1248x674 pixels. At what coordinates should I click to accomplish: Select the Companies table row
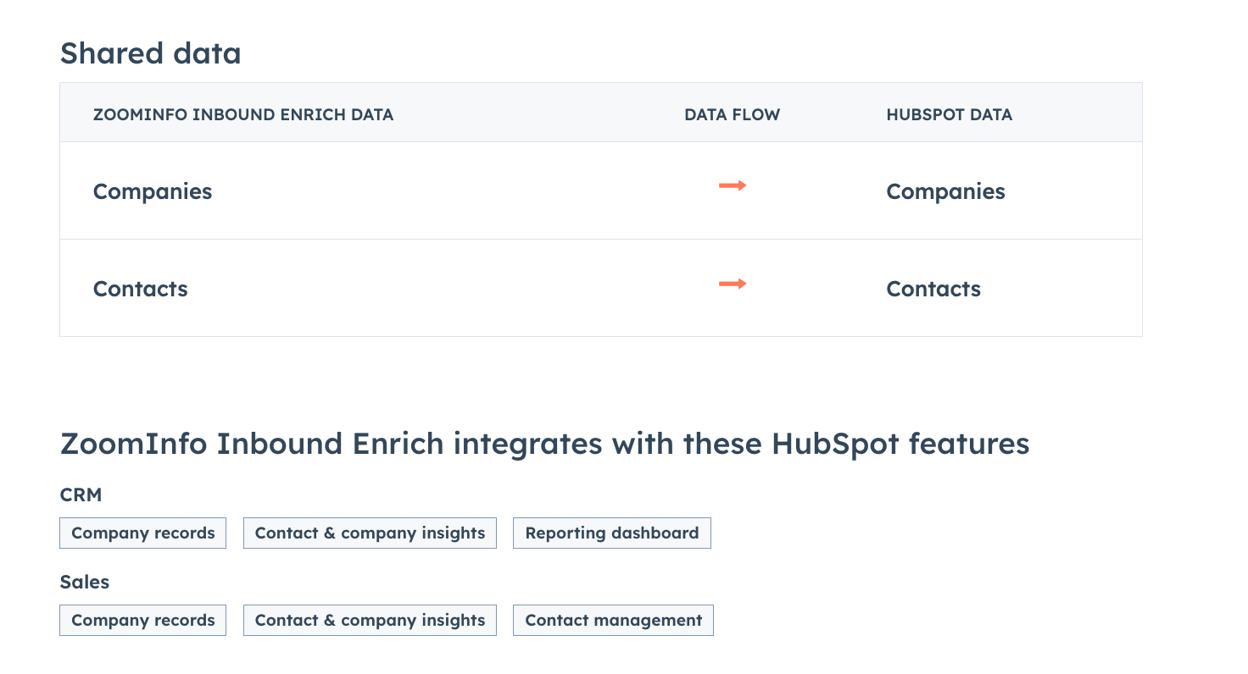600,191
